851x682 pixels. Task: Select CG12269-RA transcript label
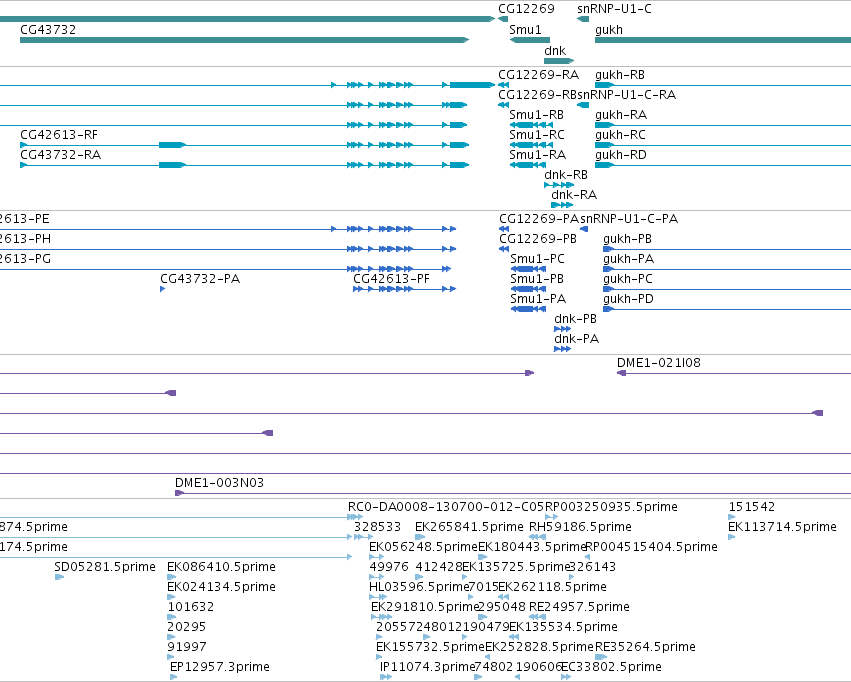538,75
